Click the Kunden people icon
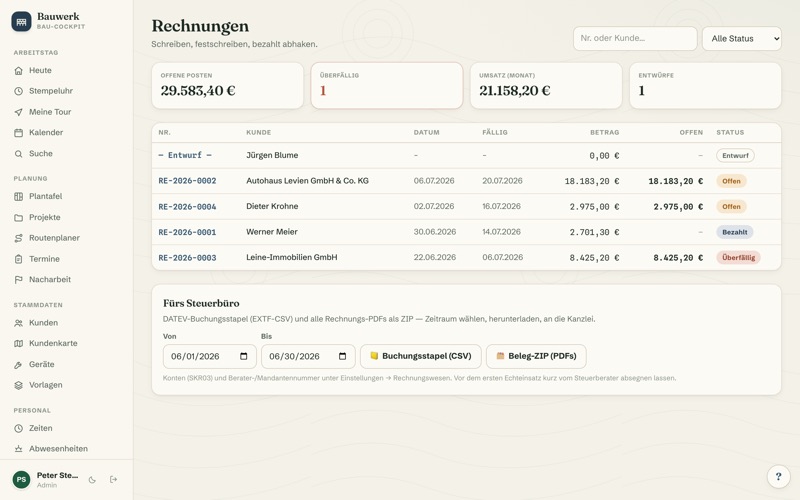The height and width of the screenshot is (500, 800). coord(18,323)
